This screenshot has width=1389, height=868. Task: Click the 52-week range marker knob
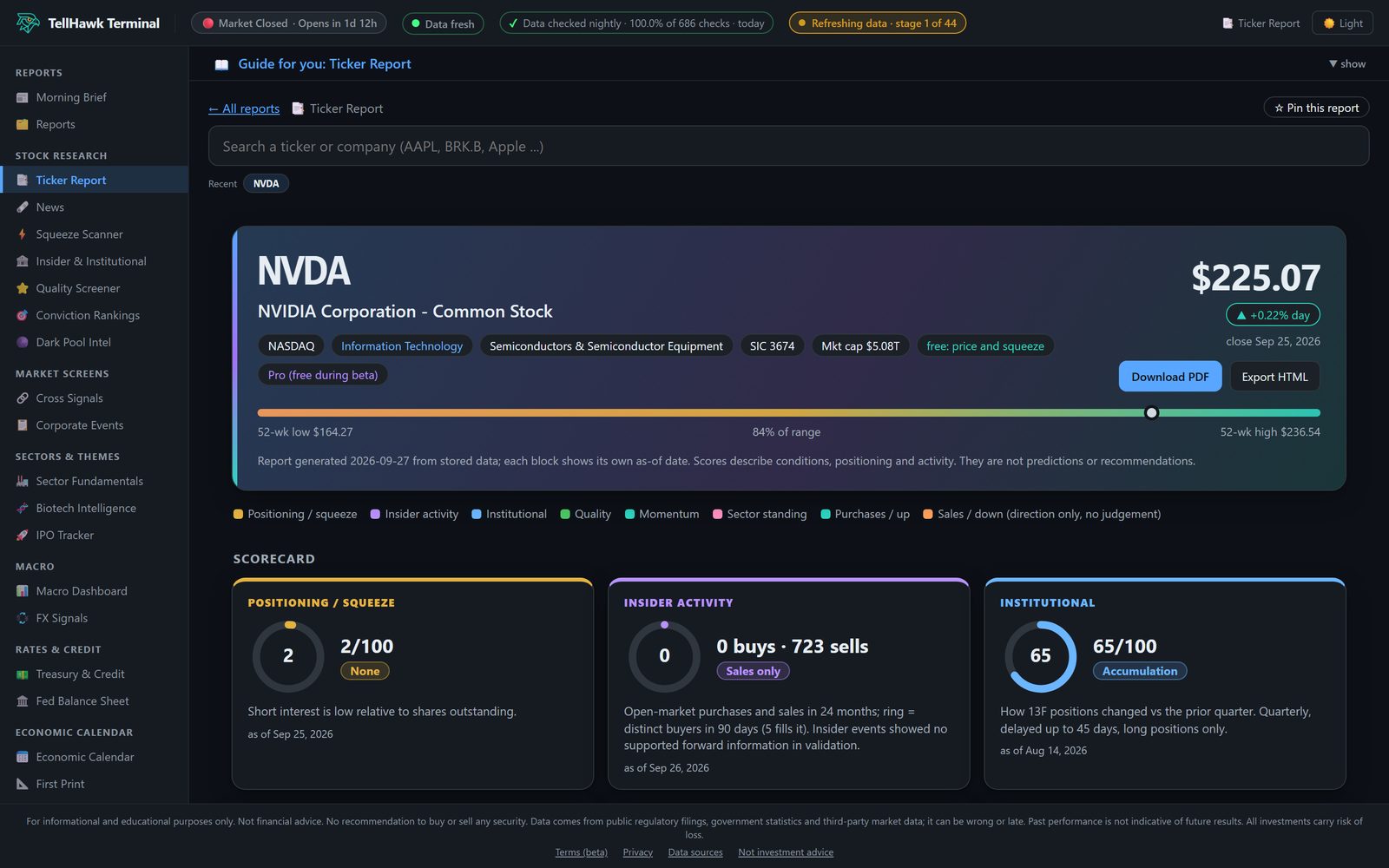[x=1151, y=413]
